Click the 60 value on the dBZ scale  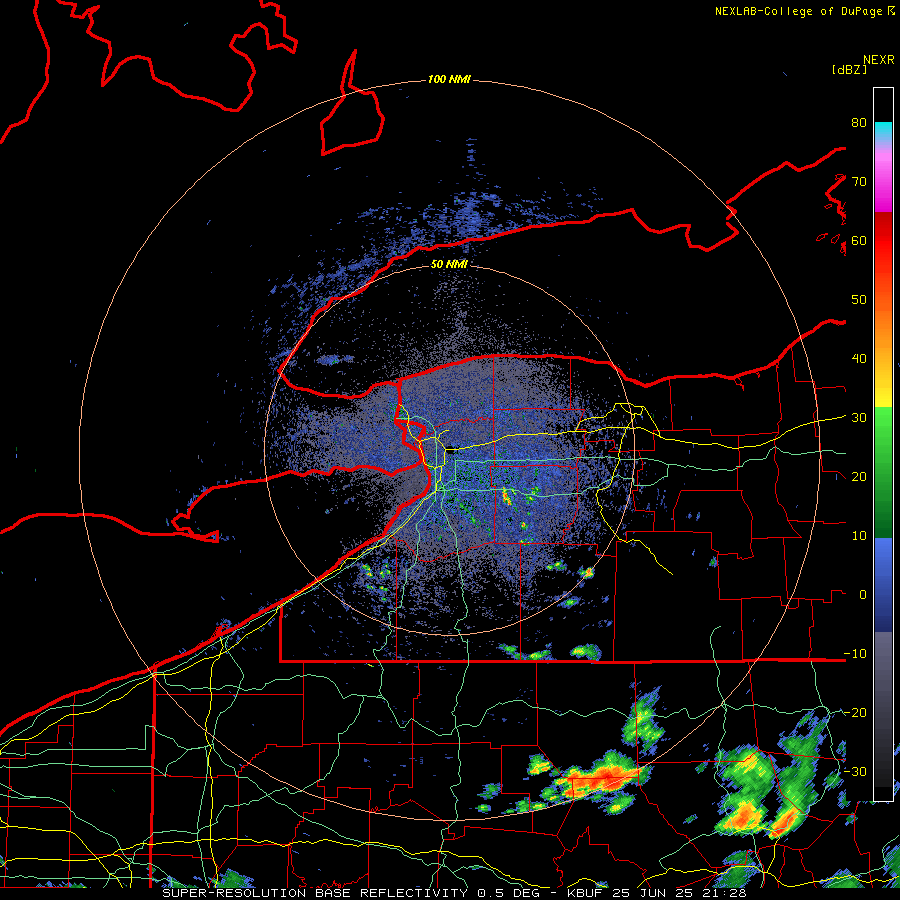(859, 240)
